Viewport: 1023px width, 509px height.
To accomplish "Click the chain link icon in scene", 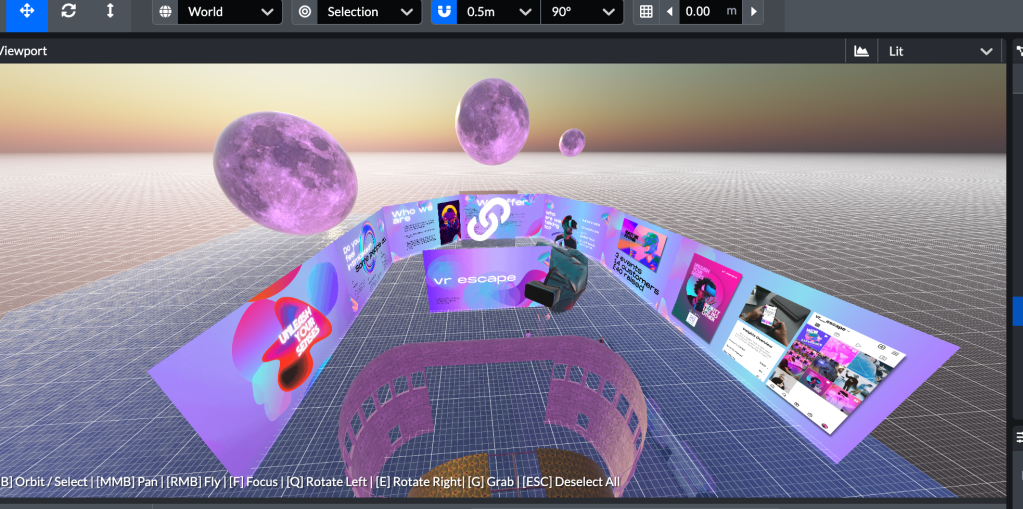I will [x=489, y=218].
